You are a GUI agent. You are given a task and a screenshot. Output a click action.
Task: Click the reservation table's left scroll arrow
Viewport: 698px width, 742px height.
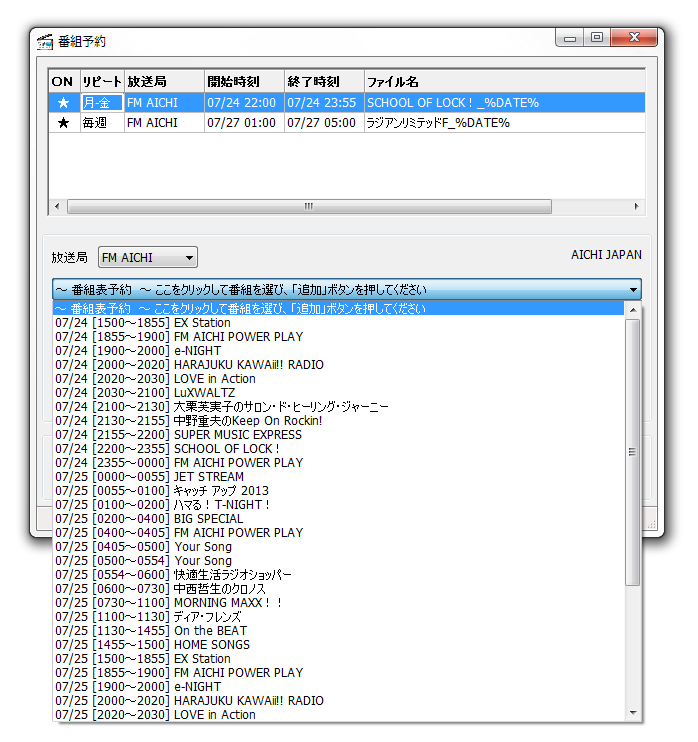(x=57, y=206)
